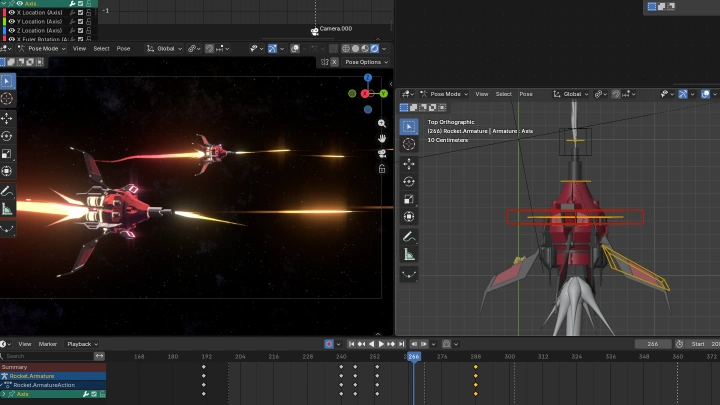Viewport: 720px width, 405px height.
Task: Open Select menu in right viewport header
Action: point(503,94)
